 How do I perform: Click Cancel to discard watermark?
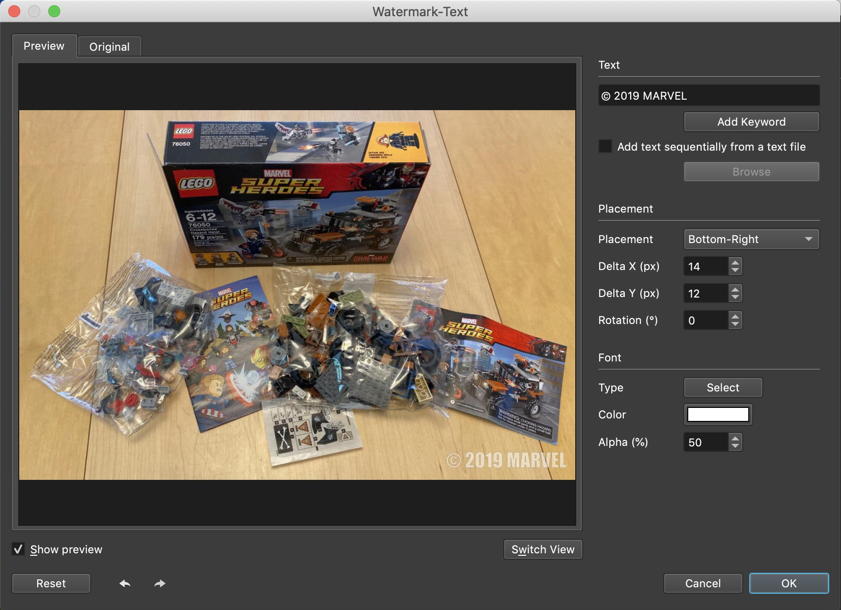703,583
